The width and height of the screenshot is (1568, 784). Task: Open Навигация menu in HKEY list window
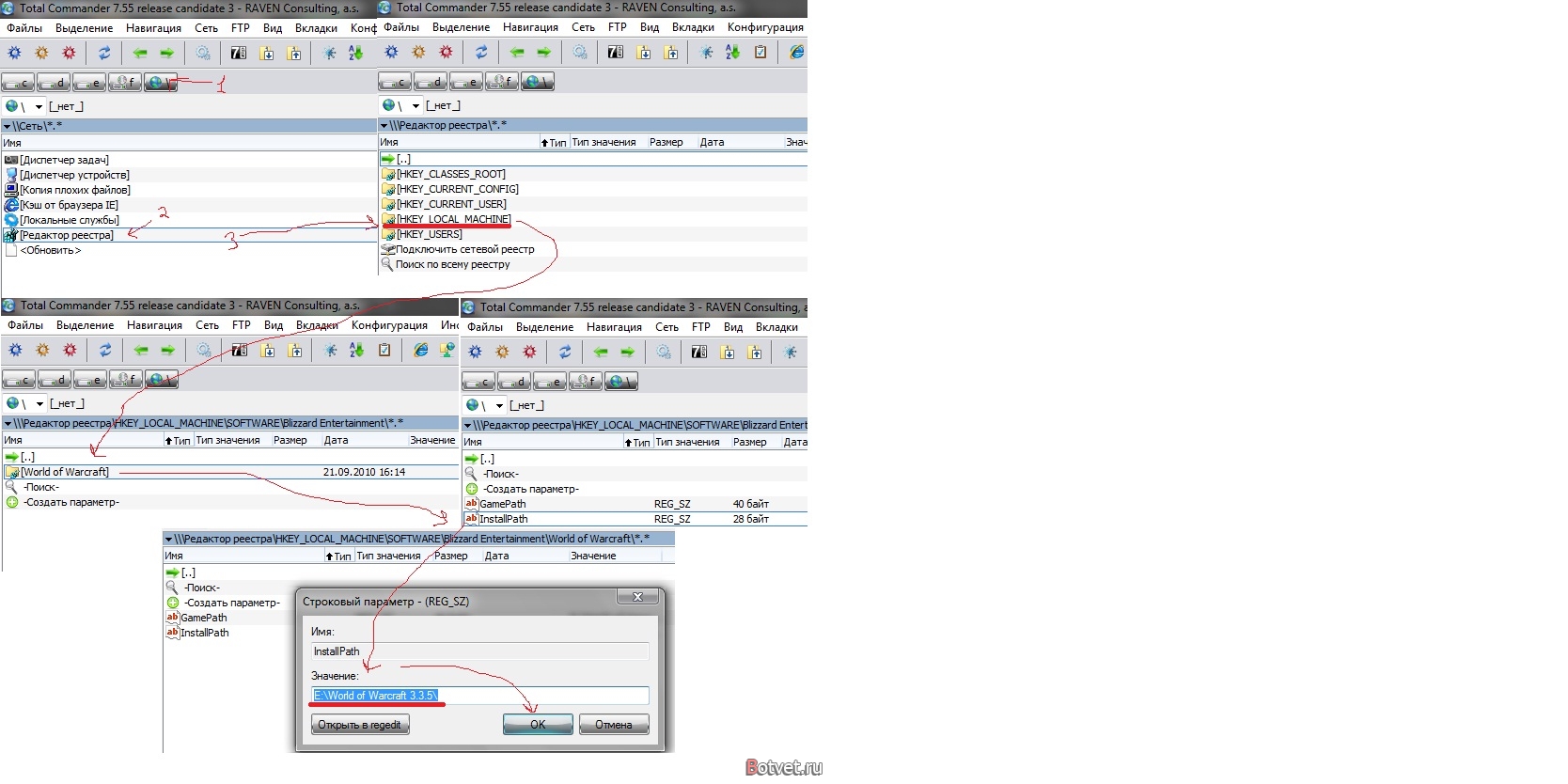tap(530, 27)
